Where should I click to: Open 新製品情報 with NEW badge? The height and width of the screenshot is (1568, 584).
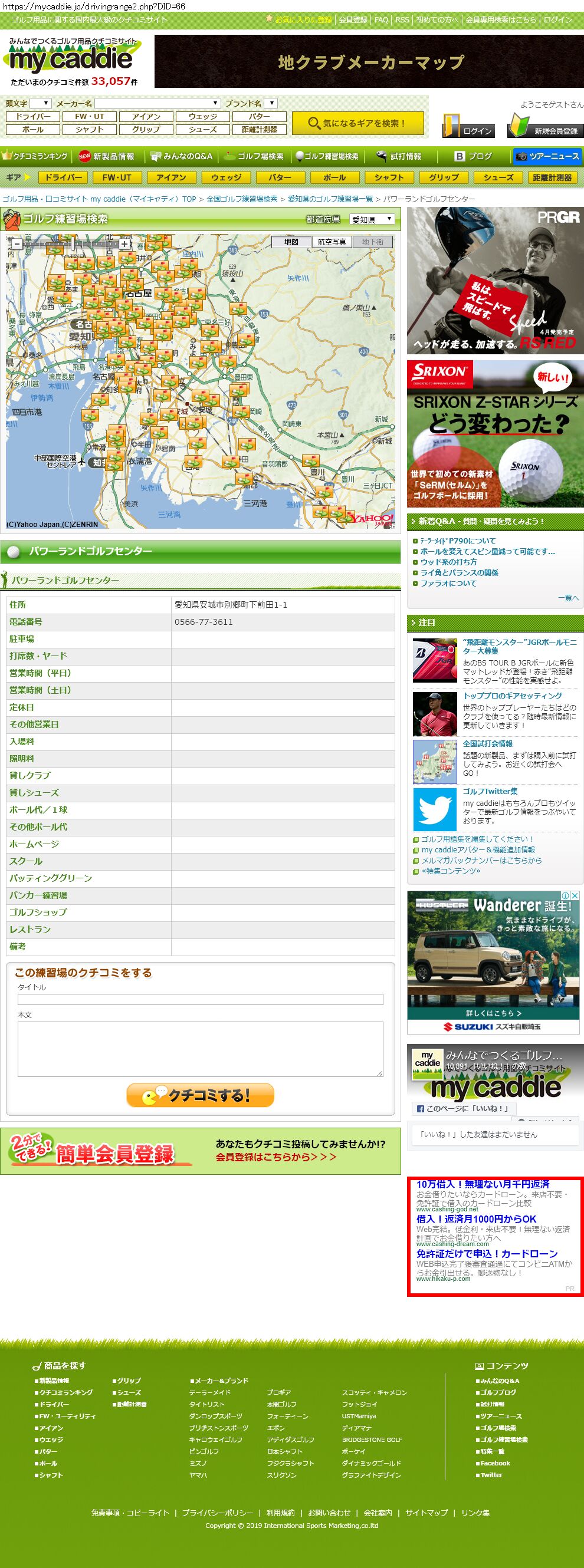(x=107, y=156)
